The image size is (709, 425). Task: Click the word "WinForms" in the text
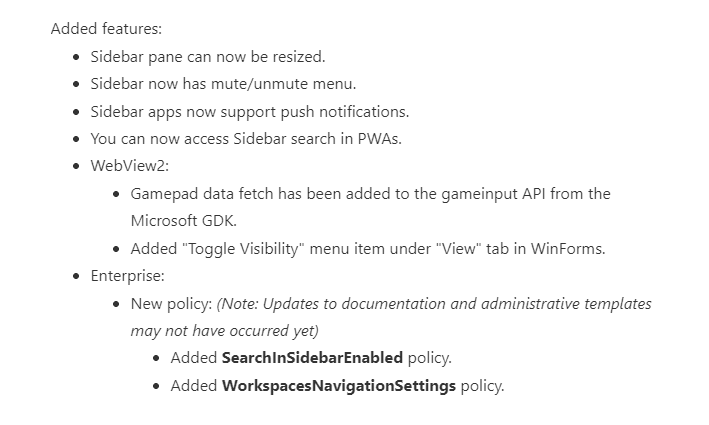pyautogui.click(x=567, y=249)
